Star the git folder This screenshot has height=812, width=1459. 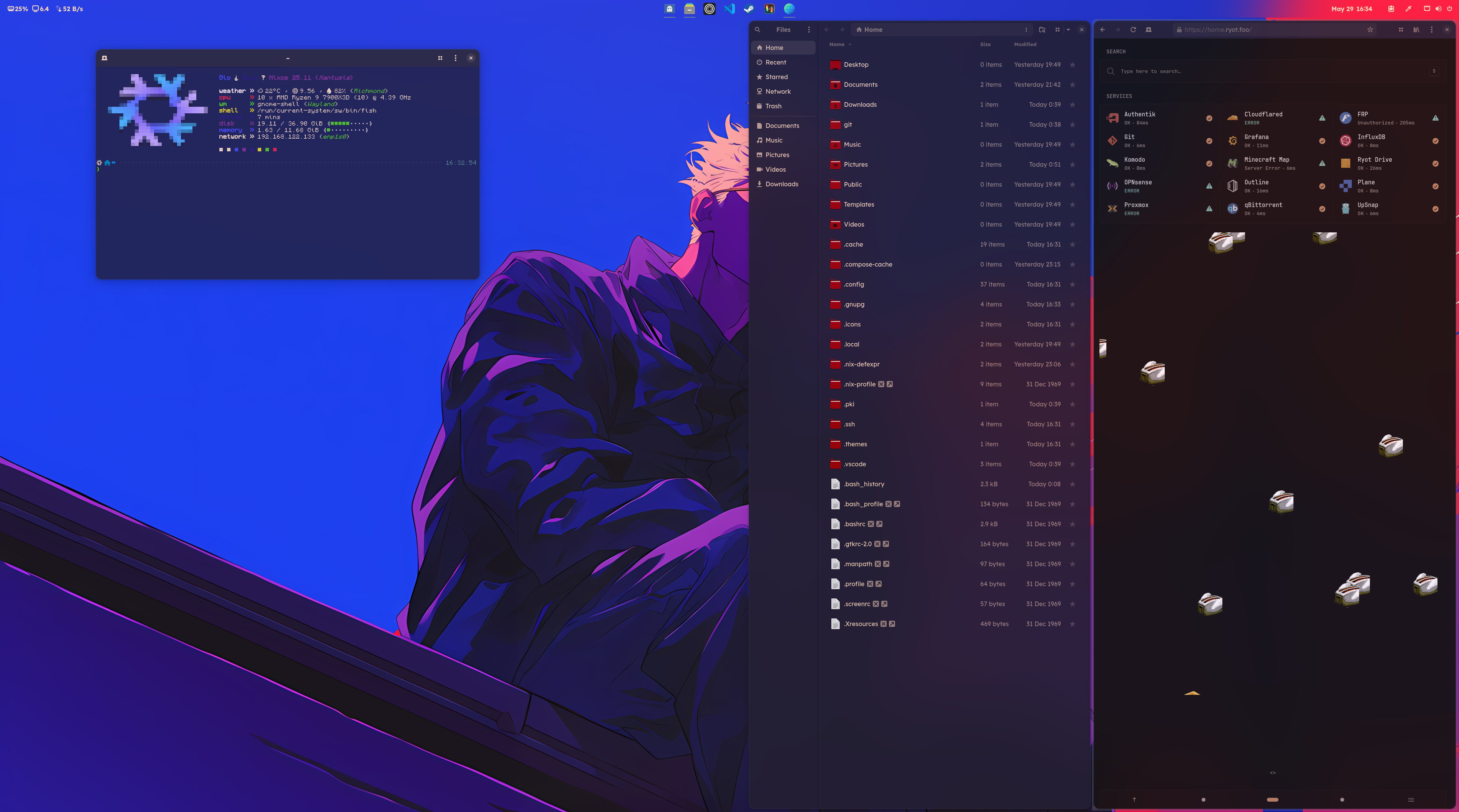(1072, 124)
